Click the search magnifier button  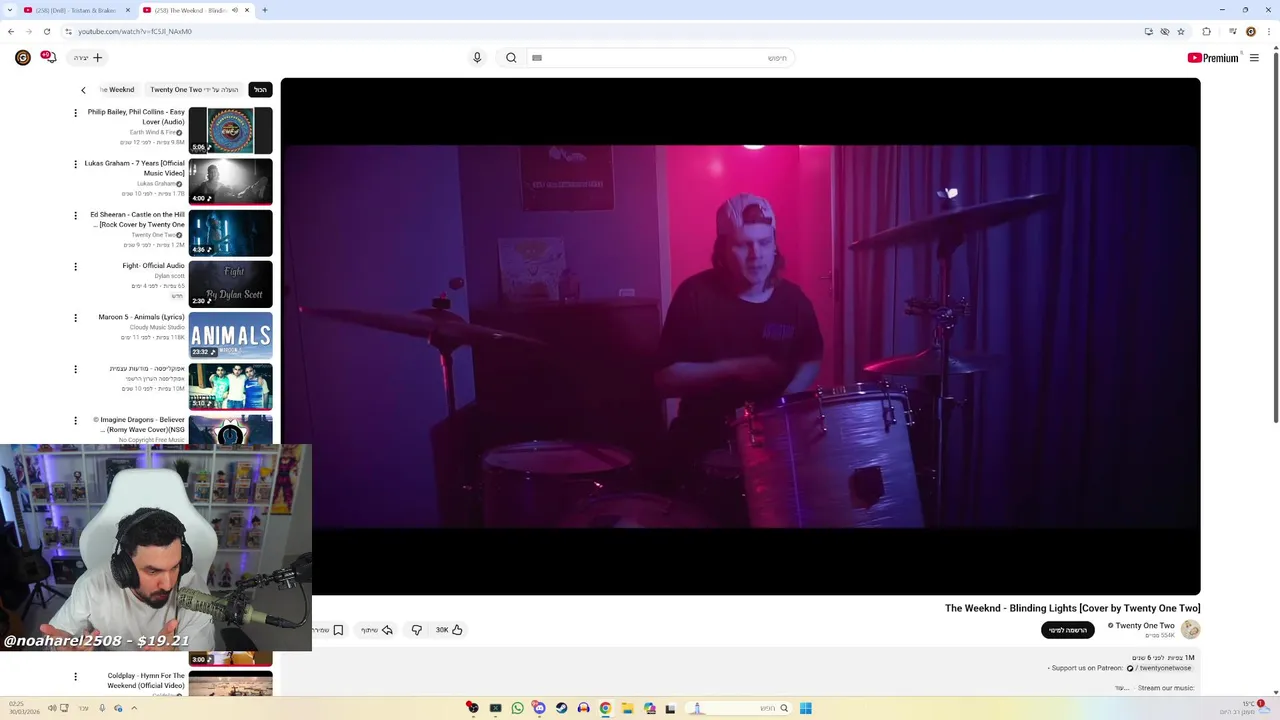[x=511, y=58]
